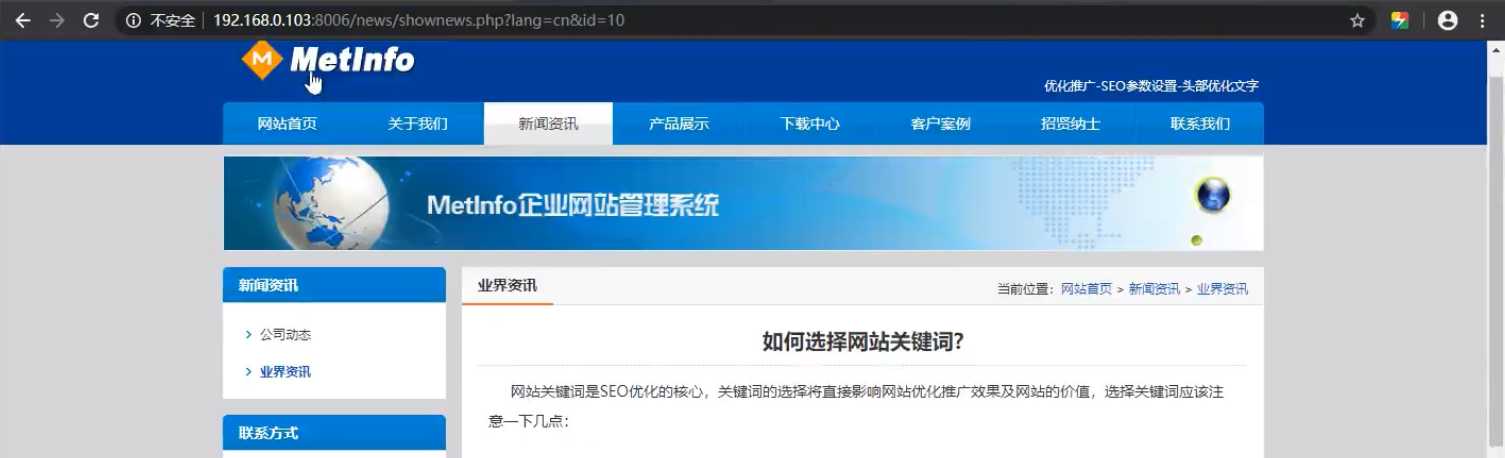Expand 公司动态 in sidebar
1505x458 pixels.
[x=285, y=335]
